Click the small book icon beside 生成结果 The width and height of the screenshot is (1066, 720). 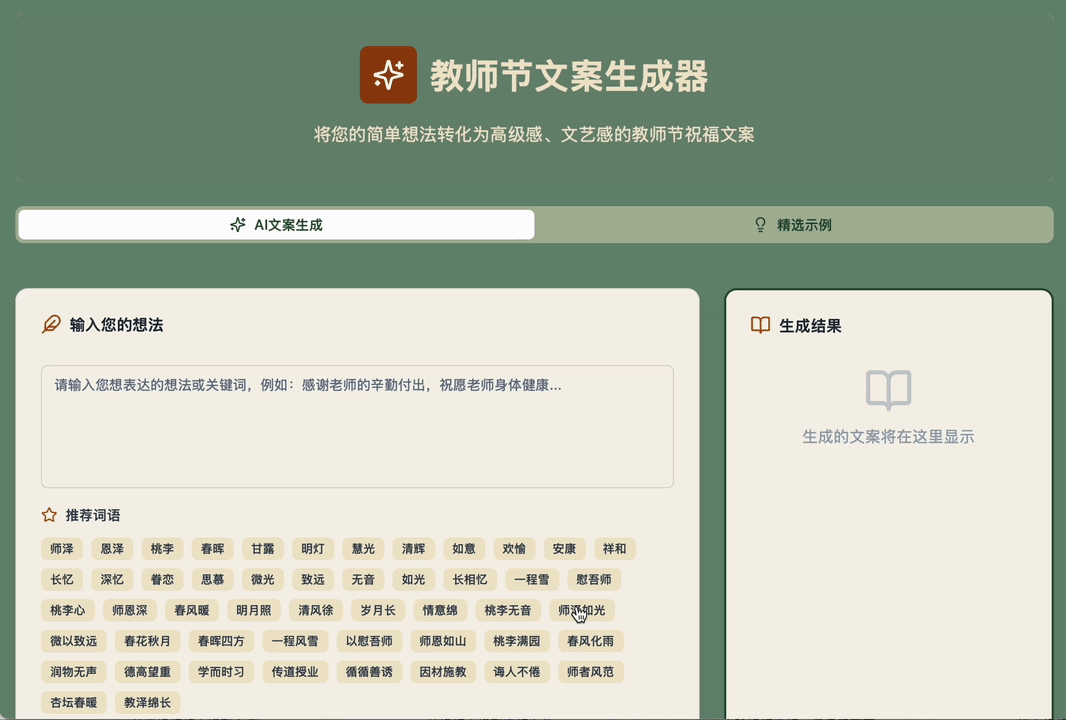coord(760,326)
